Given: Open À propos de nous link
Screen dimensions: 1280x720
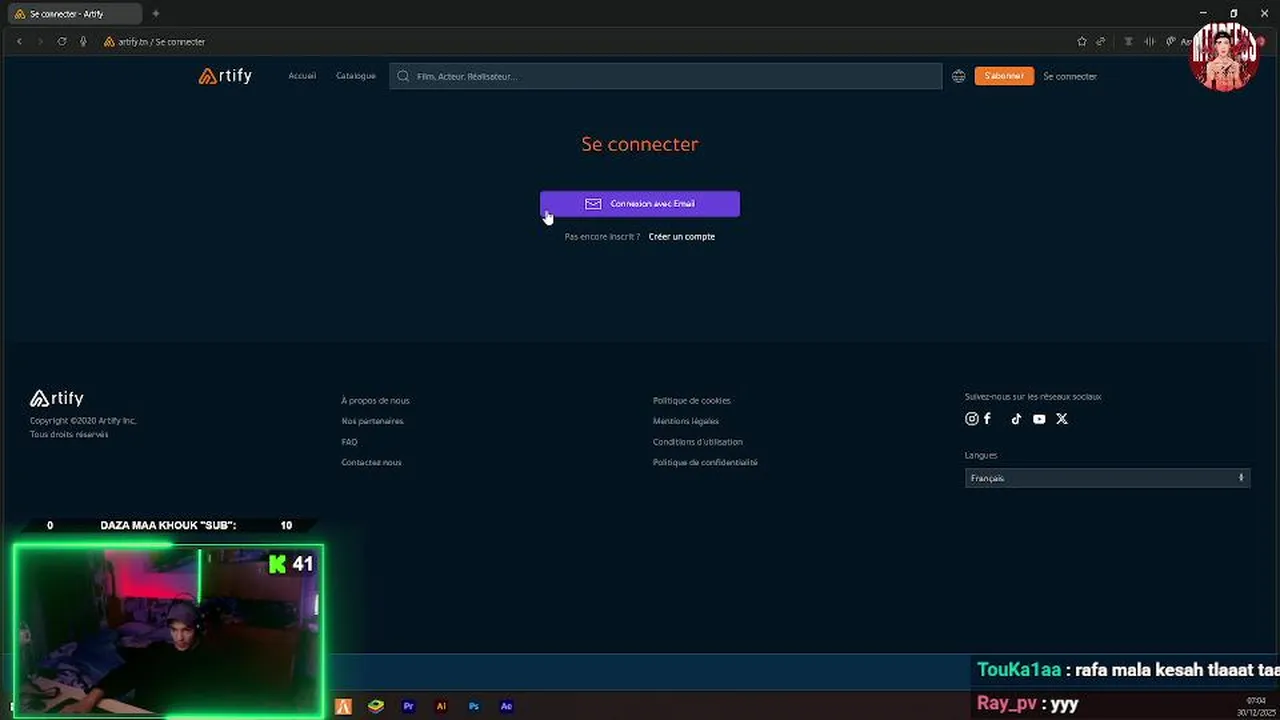Looking at the screenshot, I should [x=375, y=400].
